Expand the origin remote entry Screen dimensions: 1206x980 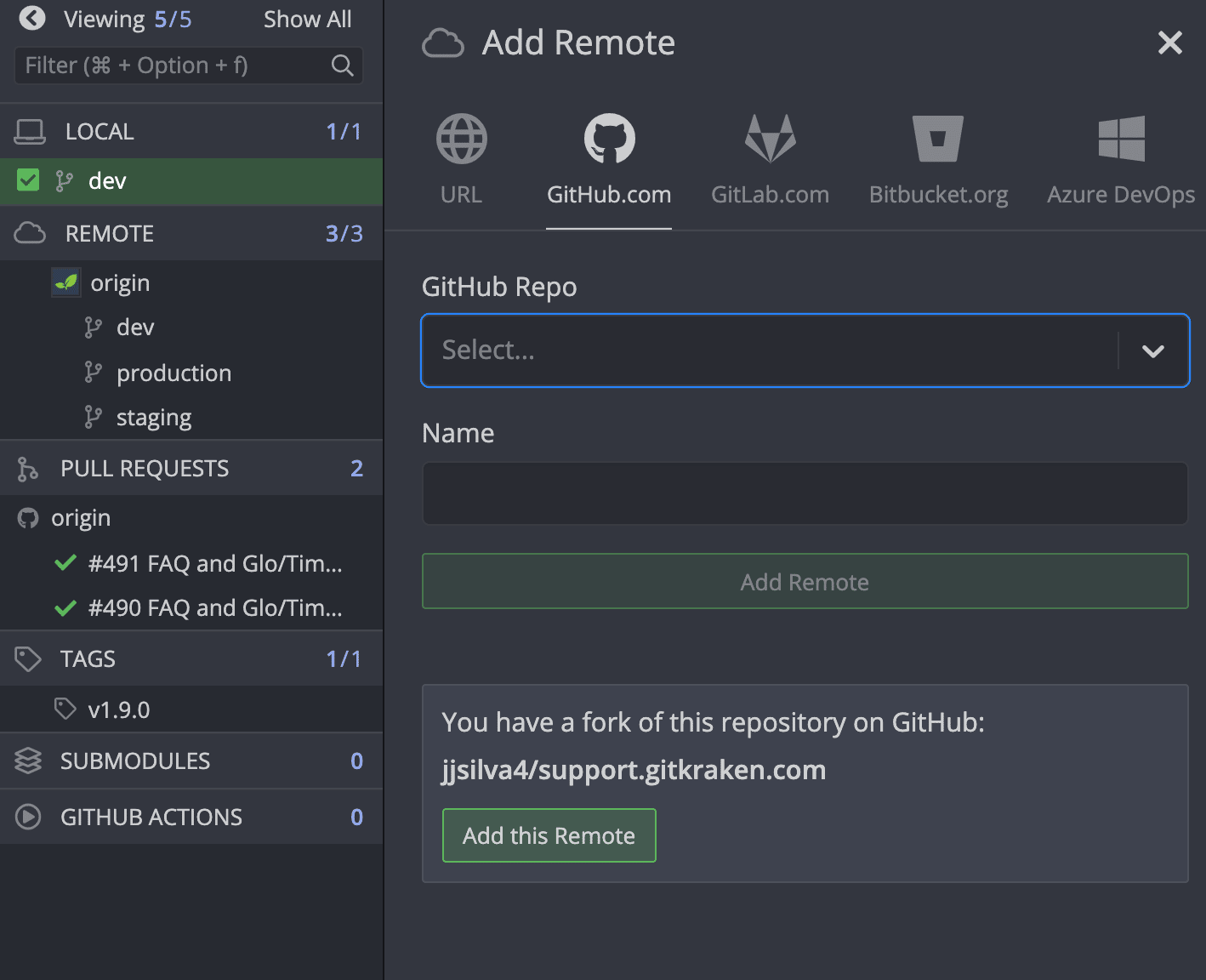click(x=120, y=282)
